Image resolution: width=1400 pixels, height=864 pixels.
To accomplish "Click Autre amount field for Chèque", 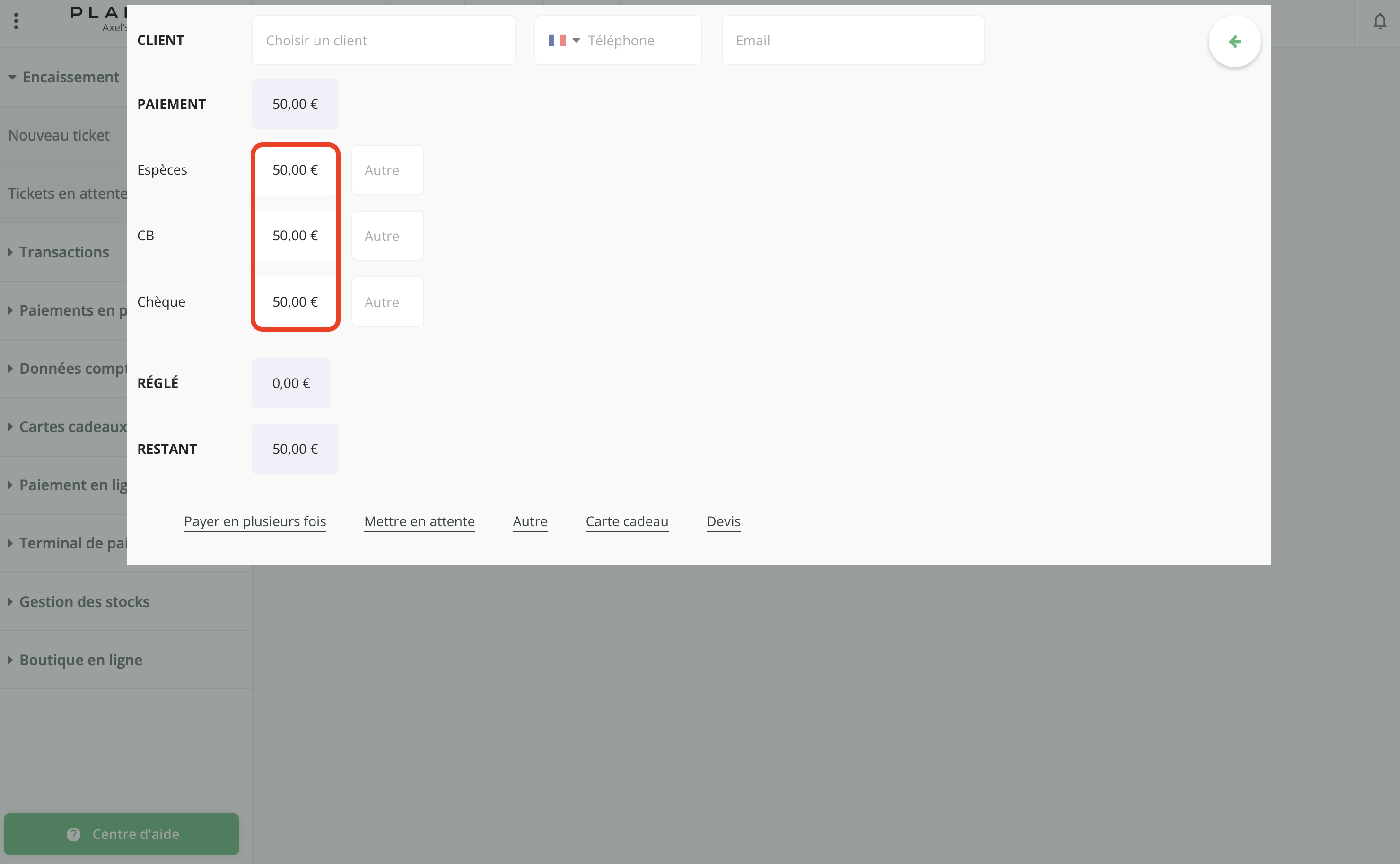I will coord(387,302).
